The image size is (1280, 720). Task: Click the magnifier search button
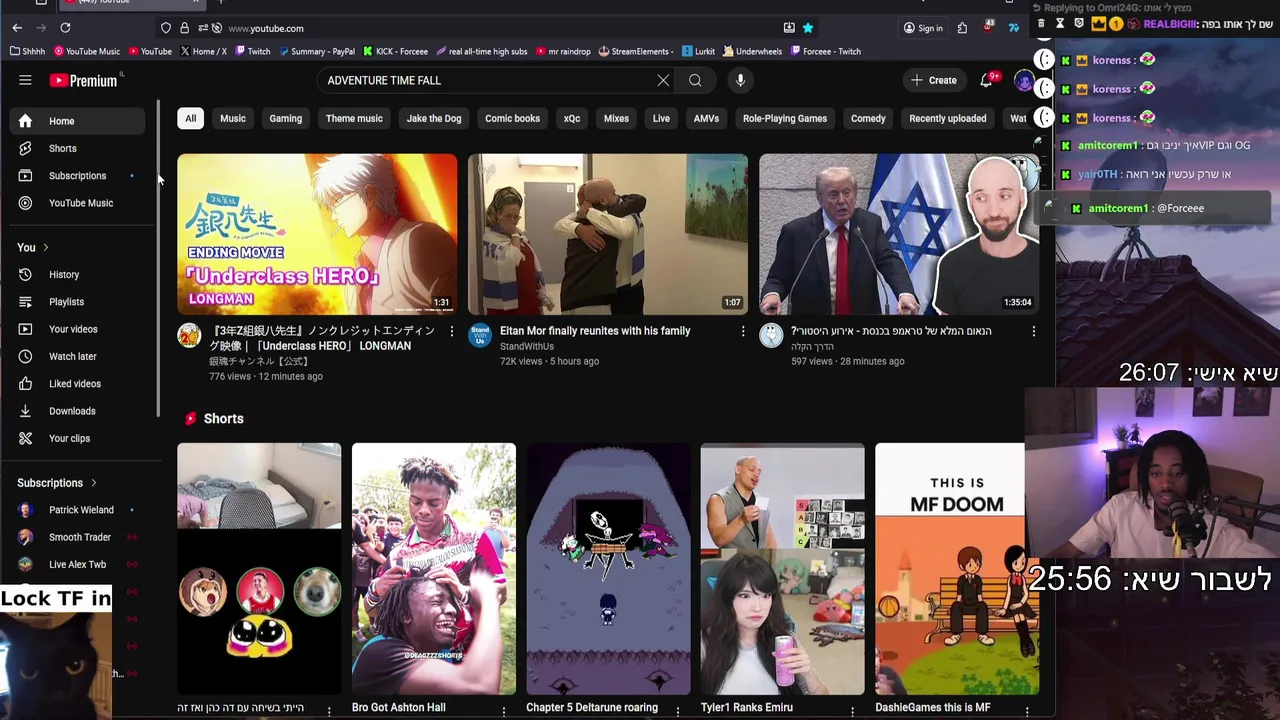pos(695,80)
